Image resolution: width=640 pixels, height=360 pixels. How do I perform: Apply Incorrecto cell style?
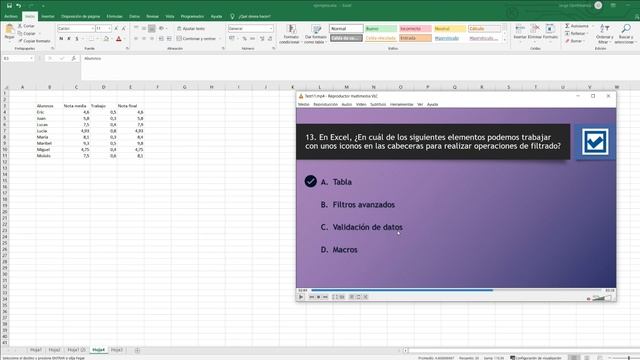pos(415,29)
